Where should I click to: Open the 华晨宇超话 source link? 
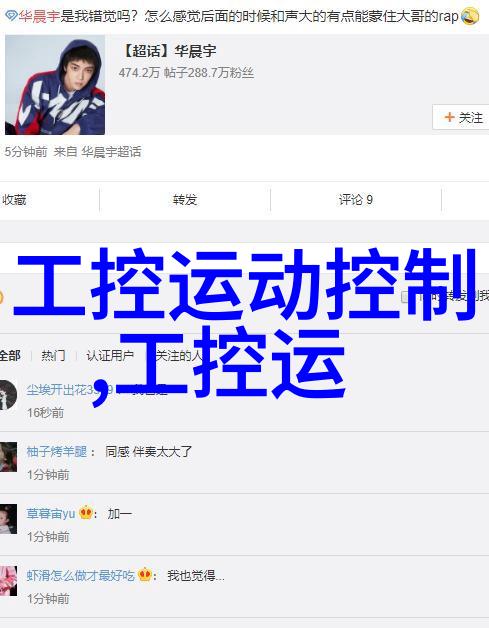coord(111,152)
